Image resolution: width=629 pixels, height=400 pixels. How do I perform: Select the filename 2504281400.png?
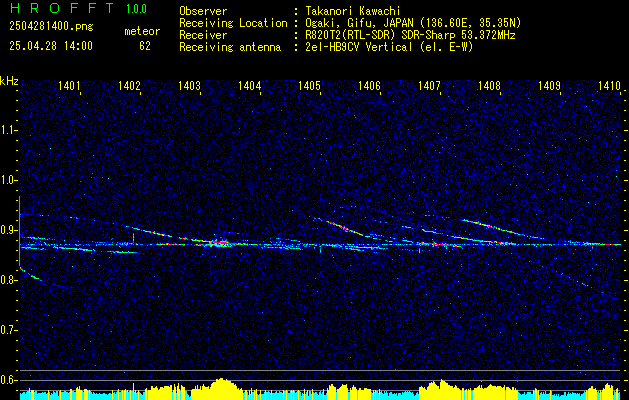[x=51, y=27]
